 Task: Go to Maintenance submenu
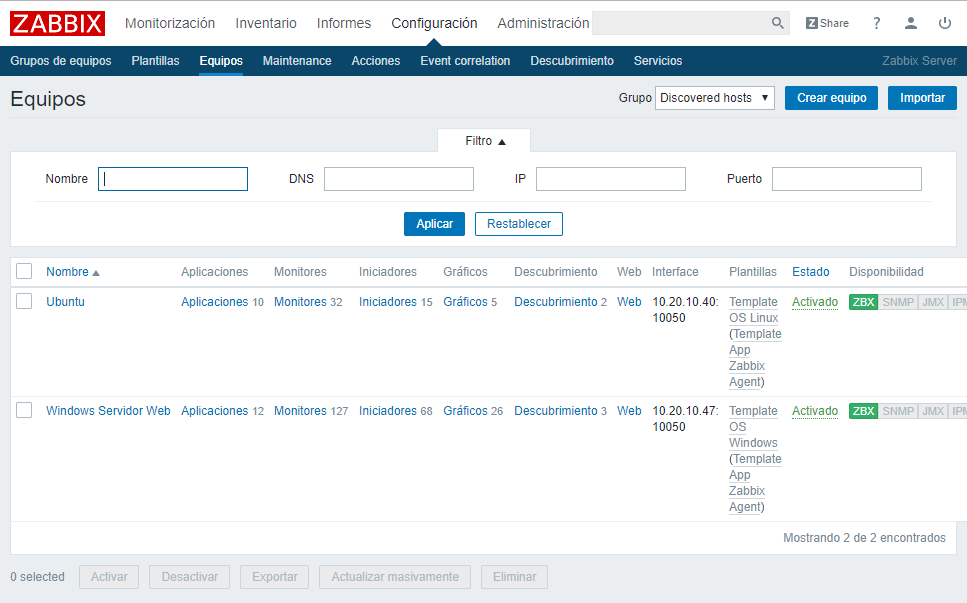(x=297, y=61)
